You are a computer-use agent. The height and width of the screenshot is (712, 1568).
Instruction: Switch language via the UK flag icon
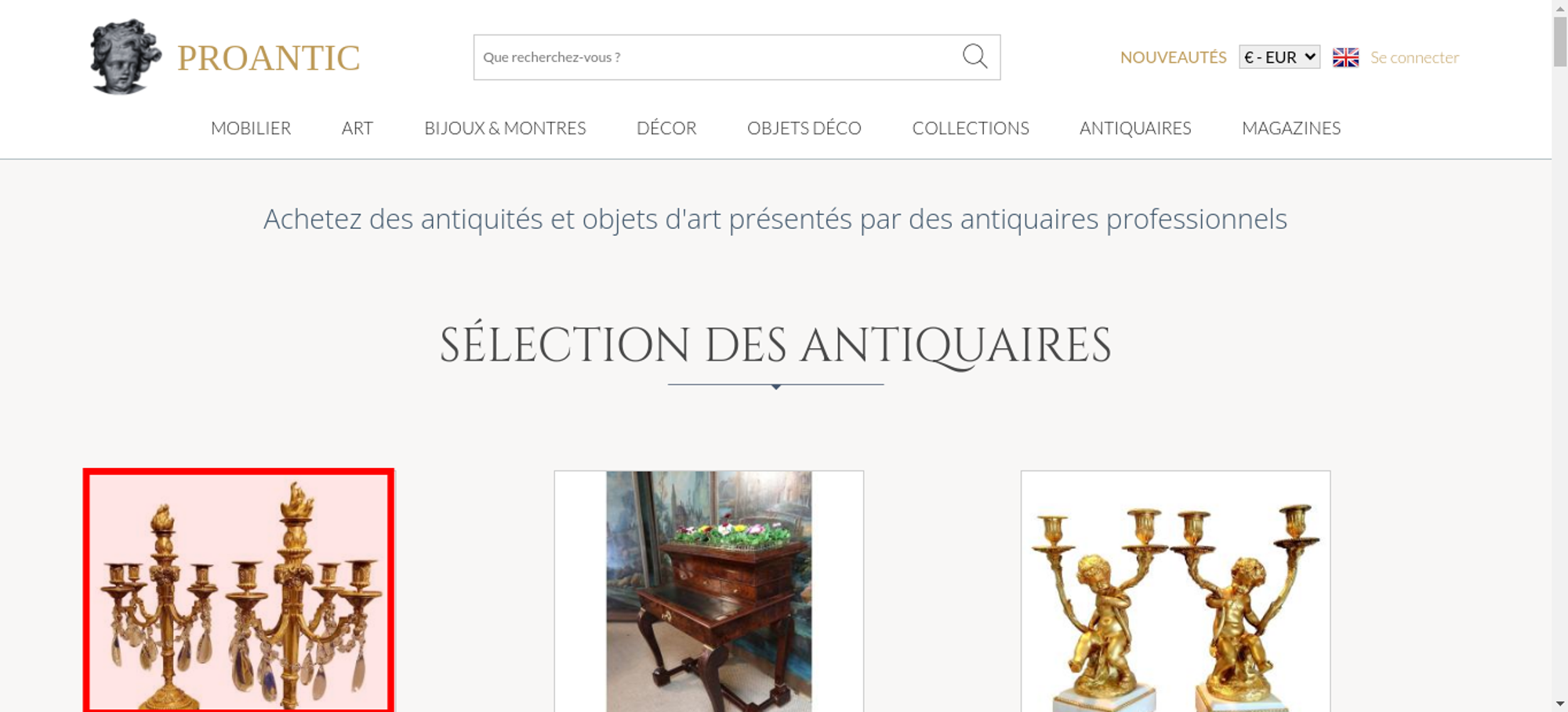tap(1345, 57)
